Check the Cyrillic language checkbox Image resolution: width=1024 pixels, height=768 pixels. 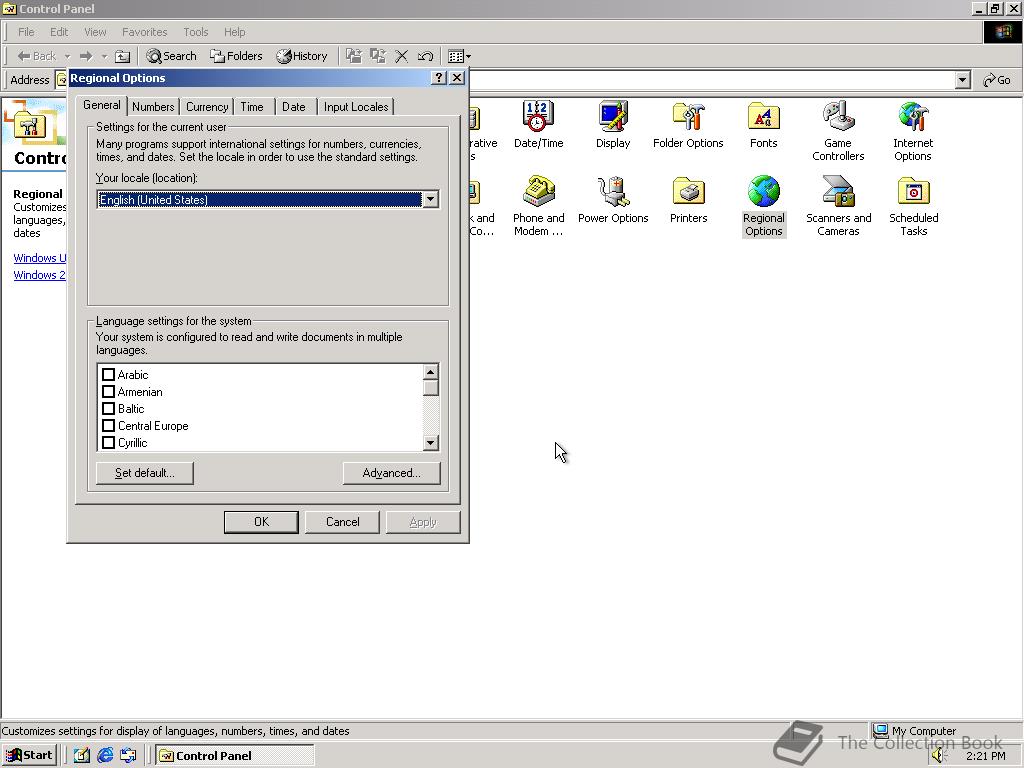pos(108,443)
